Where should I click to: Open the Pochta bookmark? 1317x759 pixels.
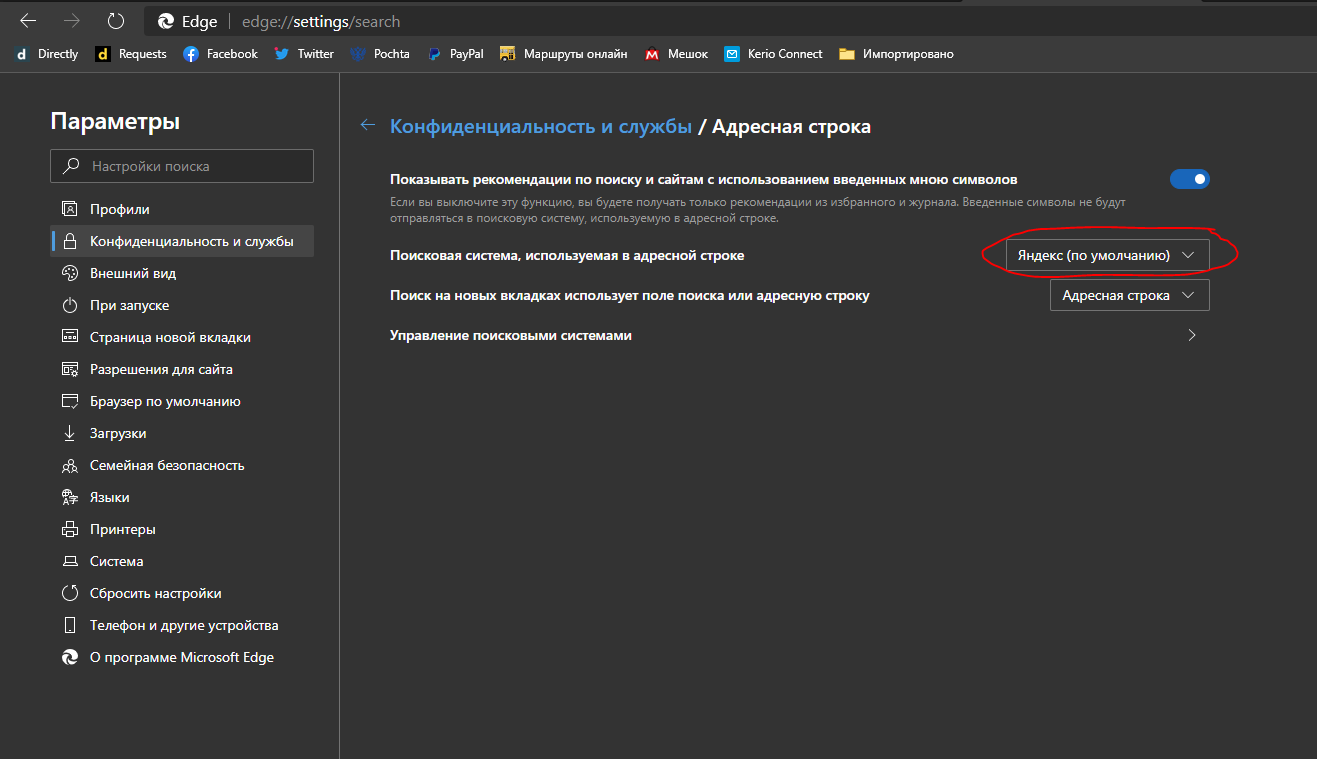tap(380, 54)
